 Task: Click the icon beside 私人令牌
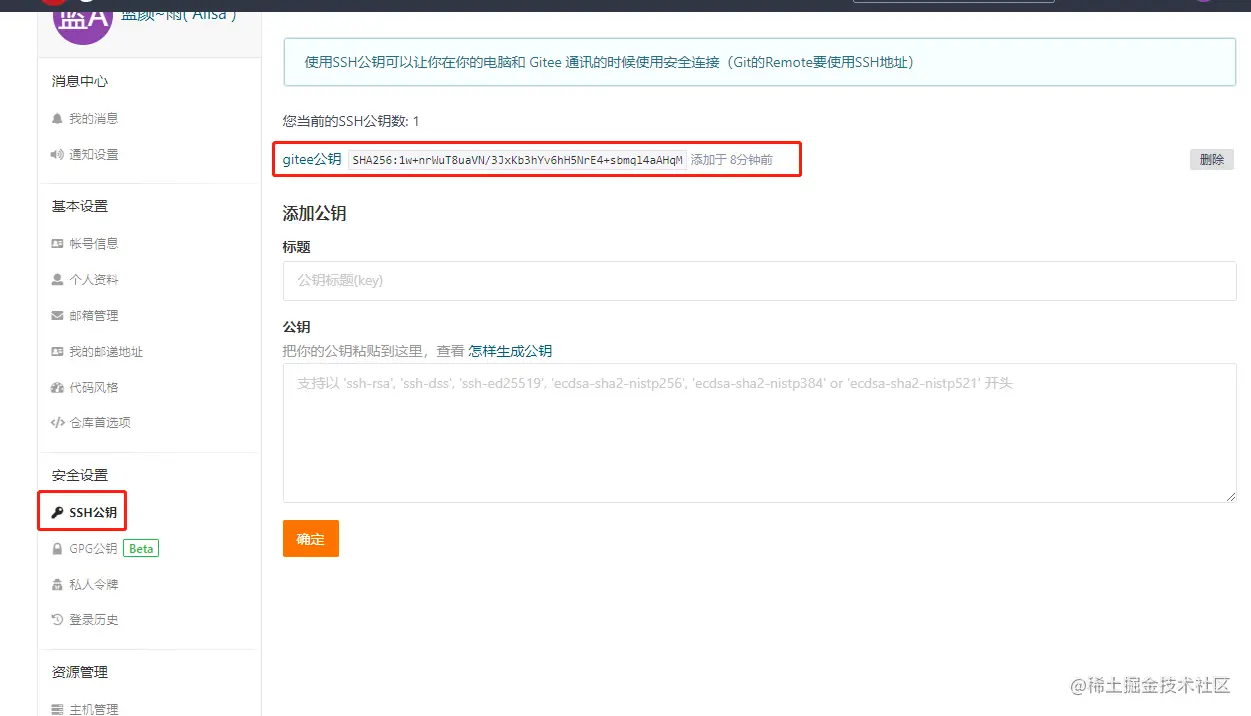pyautogui.click(x=57, y=584)
